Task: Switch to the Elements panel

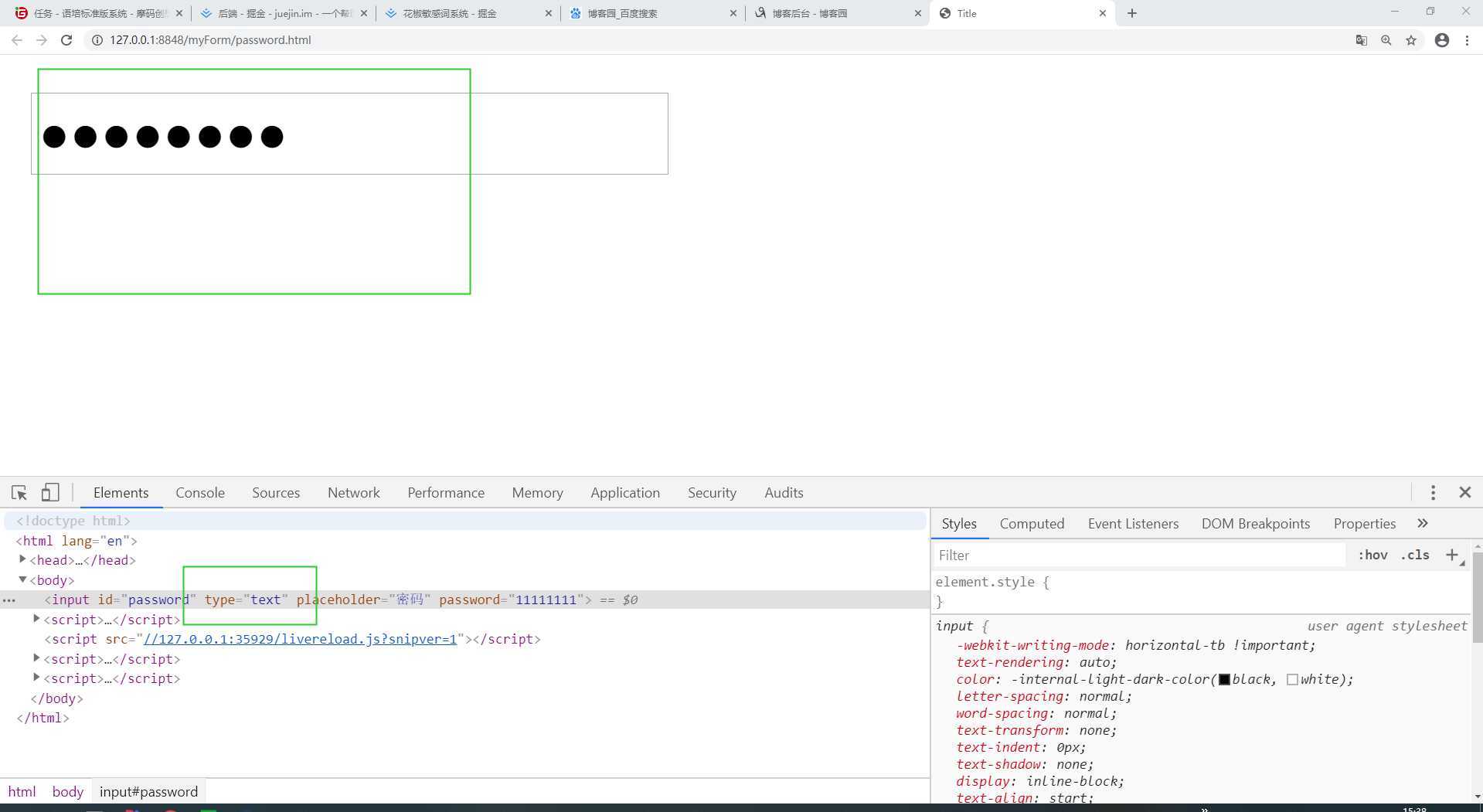Action: (121, 493)
